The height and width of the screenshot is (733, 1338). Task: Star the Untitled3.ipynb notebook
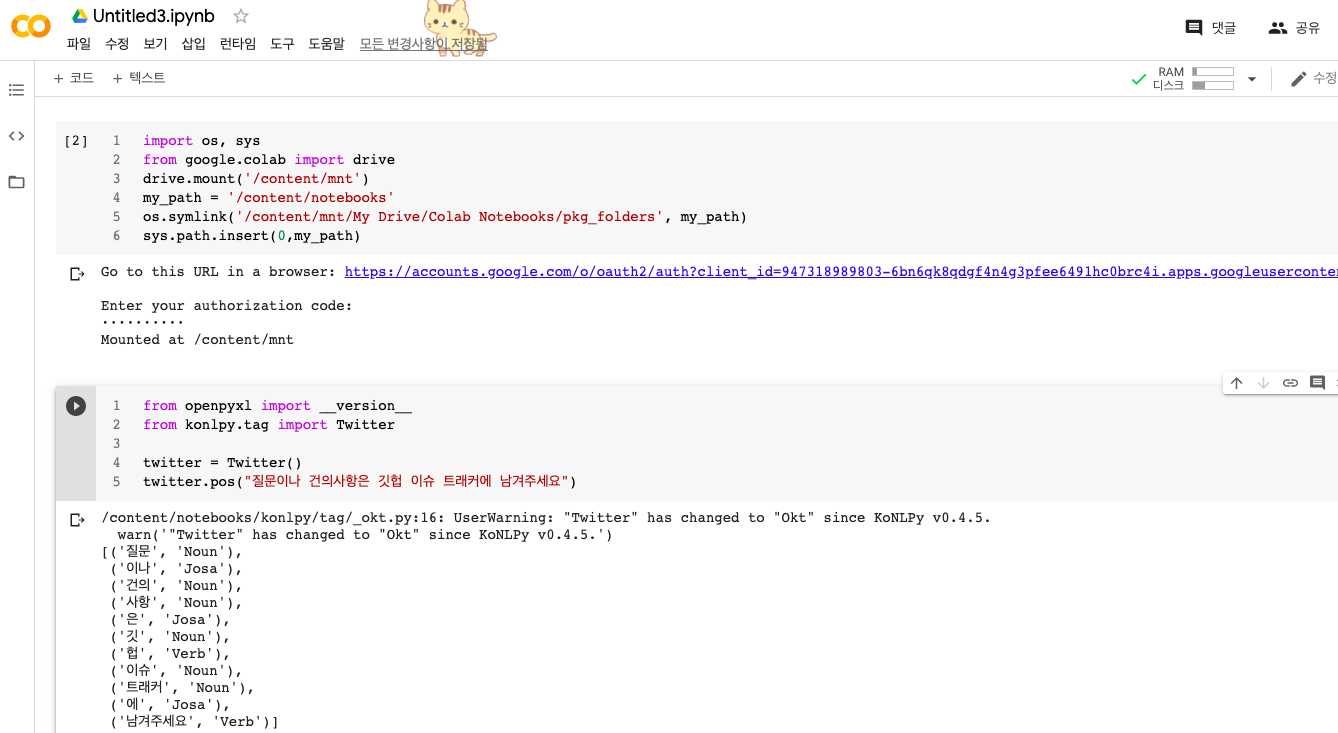point(239,15)
